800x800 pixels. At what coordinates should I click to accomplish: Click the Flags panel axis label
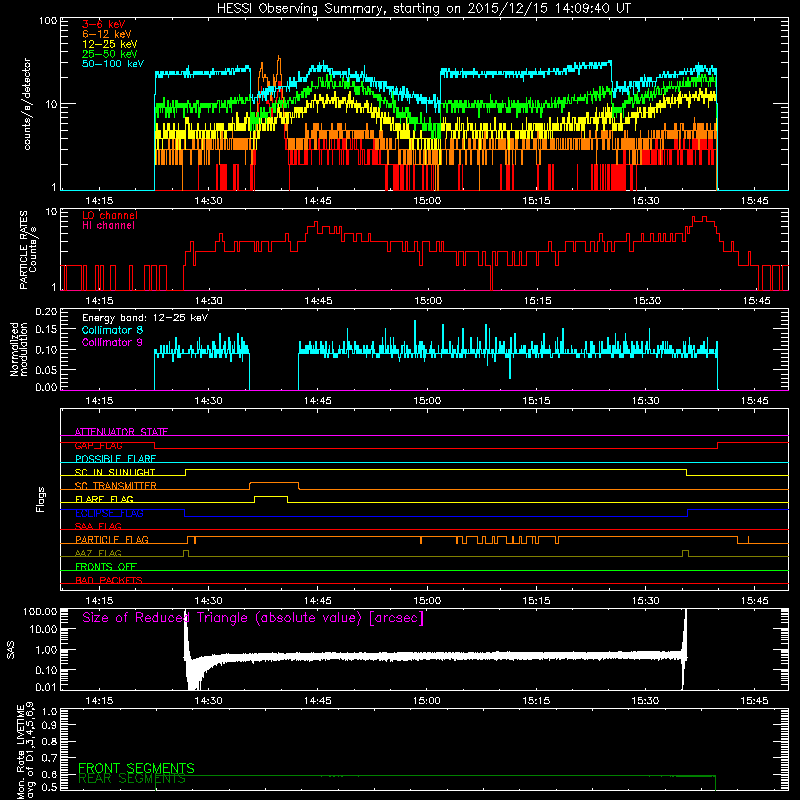pyautogui.click(x=40, y=499)
